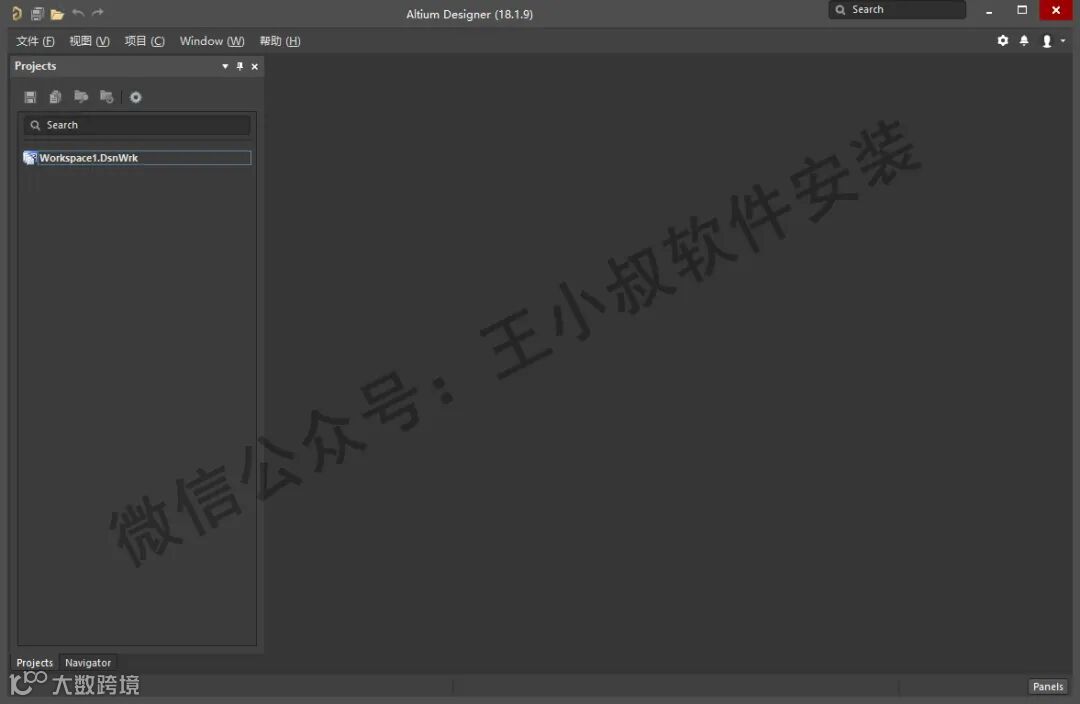
Task: Open the Projects panel options dropdown arrow
Action: 225,66
